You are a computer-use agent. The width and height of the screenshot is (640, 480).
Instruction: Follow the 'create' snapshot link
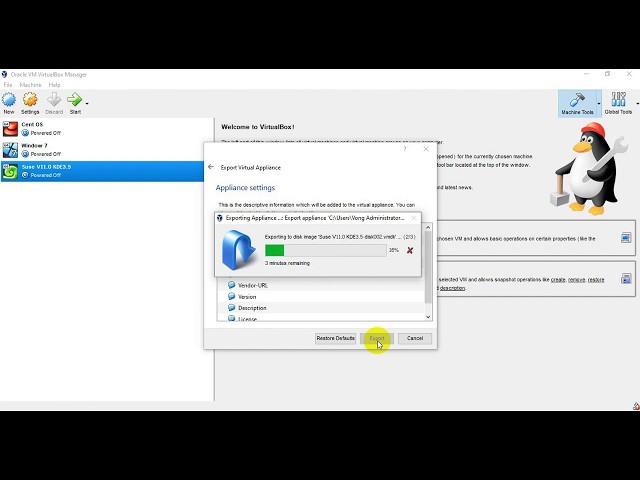pos(558,280)
